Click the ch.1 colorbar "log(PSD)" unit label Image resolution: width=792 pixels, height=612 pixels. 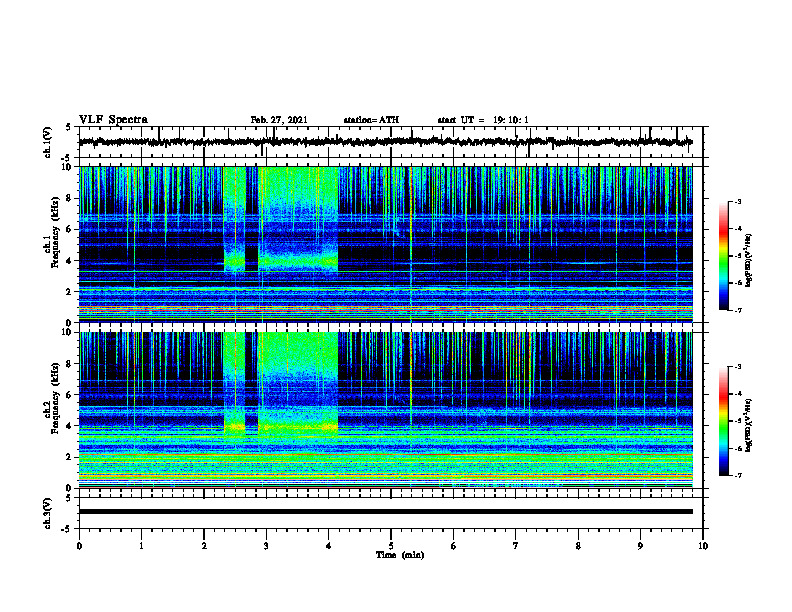point(749,261)
